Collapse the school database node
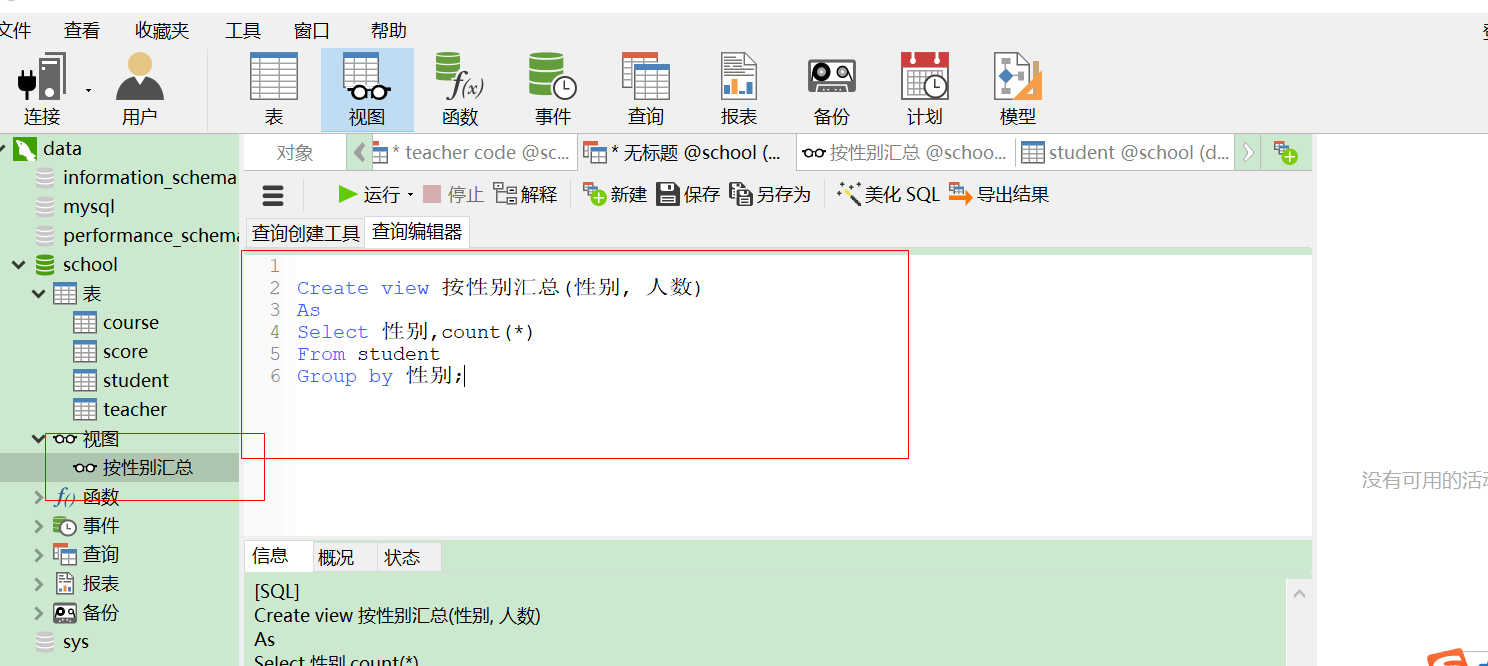 (x=18, y=264)
